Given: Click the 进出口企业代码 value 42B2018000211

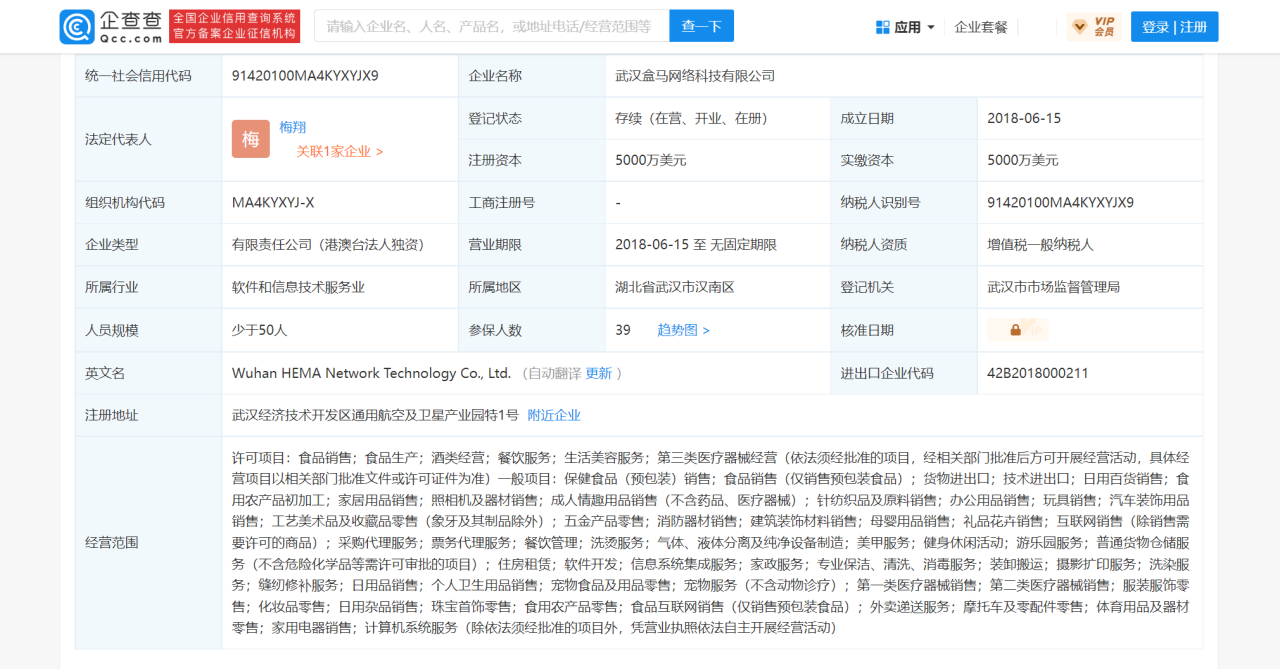Looking at the screenshot, I should point(1037,373).
